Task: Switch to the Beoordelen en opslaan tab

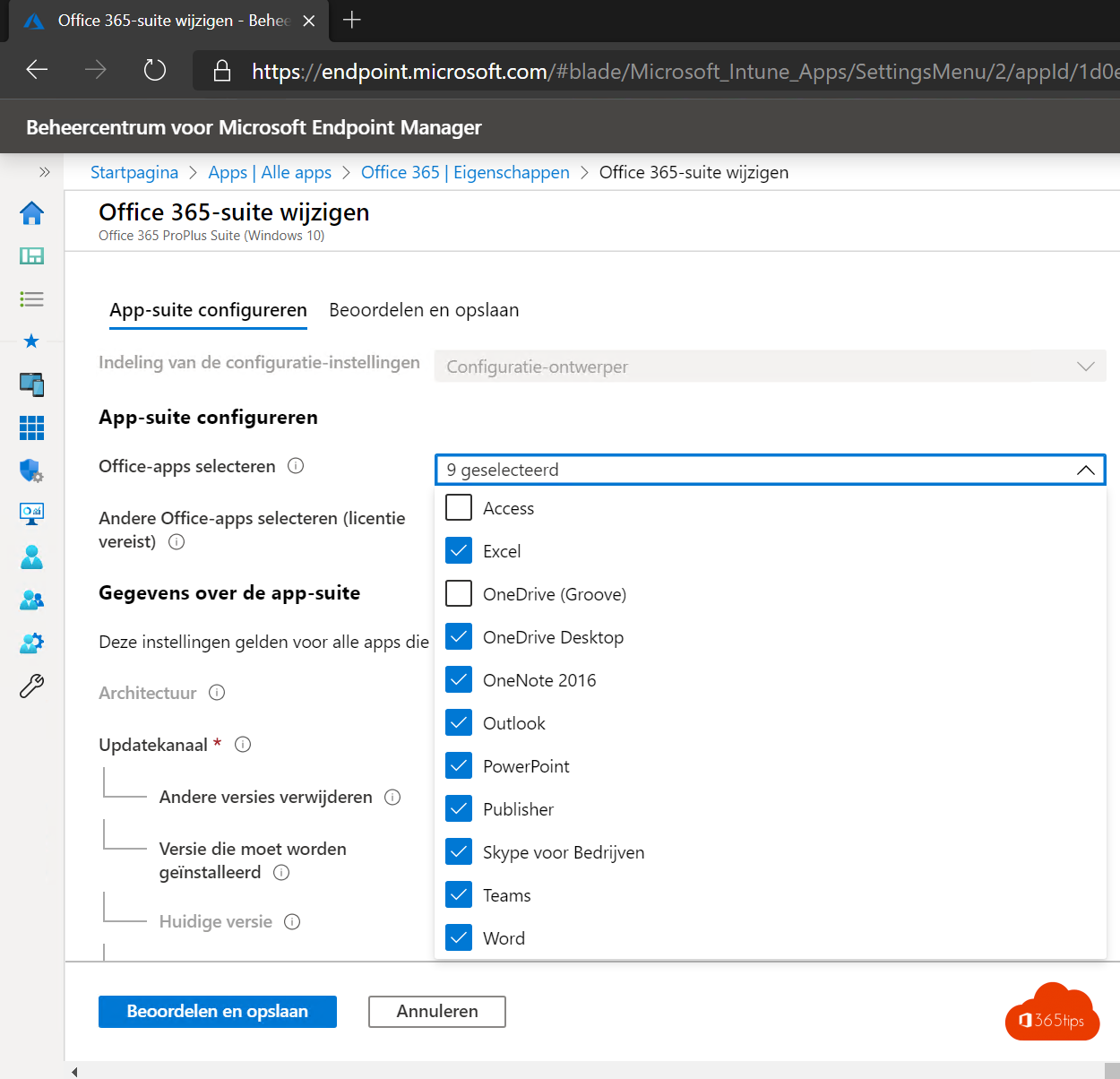Action: (x=423, y=309)
